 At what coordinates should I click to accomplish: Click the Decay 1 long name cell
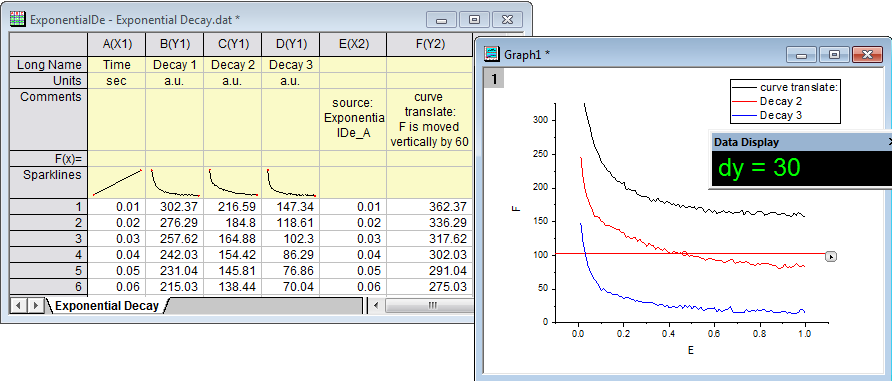(x=175, y=65)
